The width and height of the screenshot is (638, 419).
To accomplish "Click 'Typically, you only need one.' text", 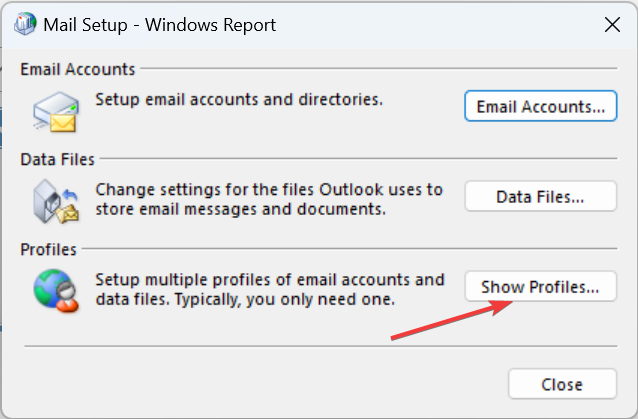I will coord(285,299).
